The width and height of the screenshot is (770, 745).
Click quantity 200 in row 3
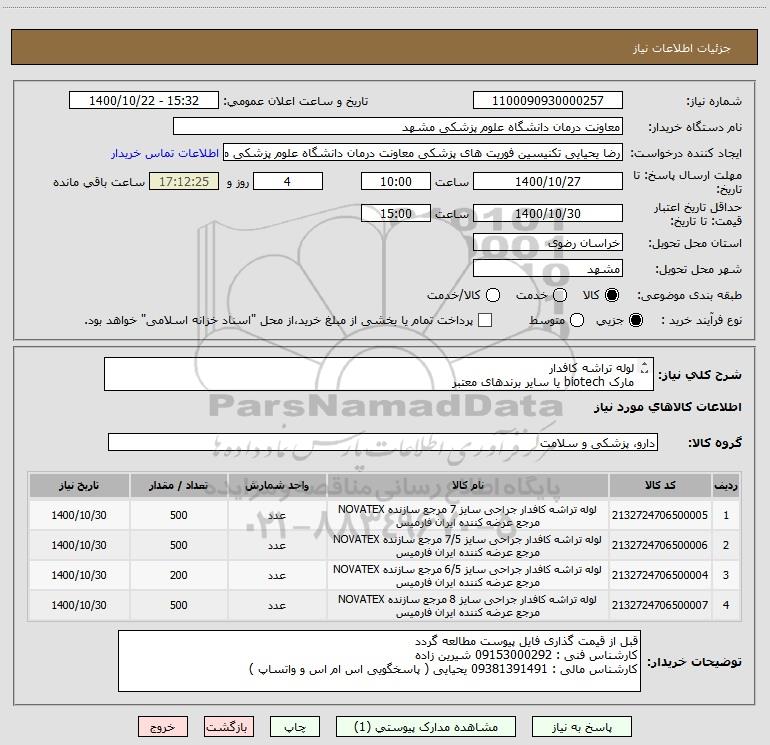point(179,575)
